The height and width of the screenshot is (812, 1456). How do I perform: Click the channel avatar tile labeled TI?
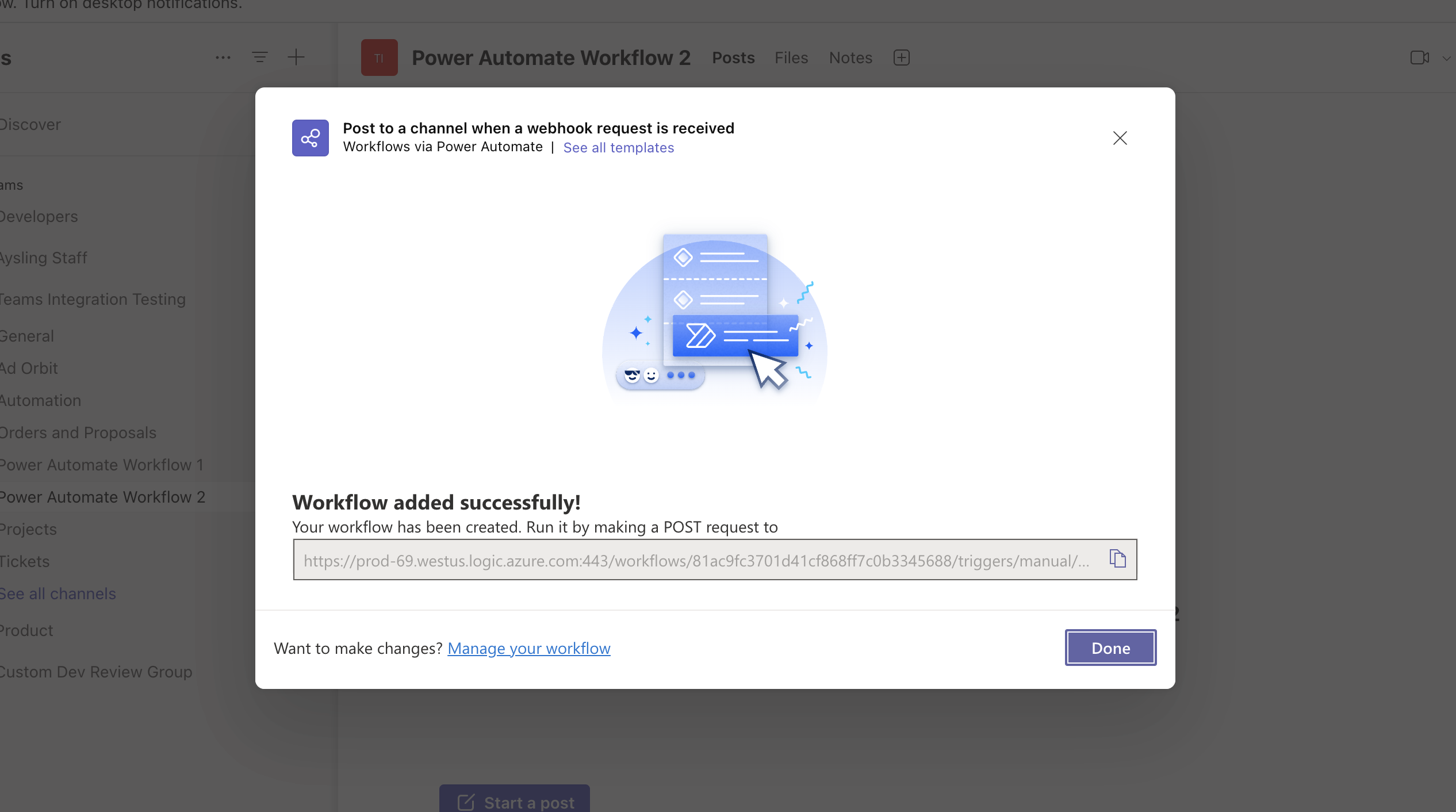click(379, 58)
